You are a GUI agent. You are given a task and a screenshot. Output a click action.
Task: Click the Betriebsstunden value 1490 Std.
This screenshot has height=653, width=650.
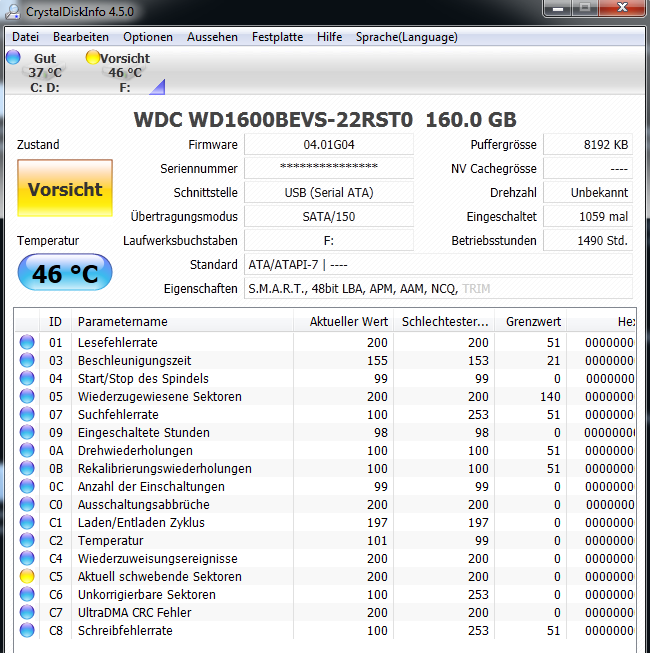(588, 240)
